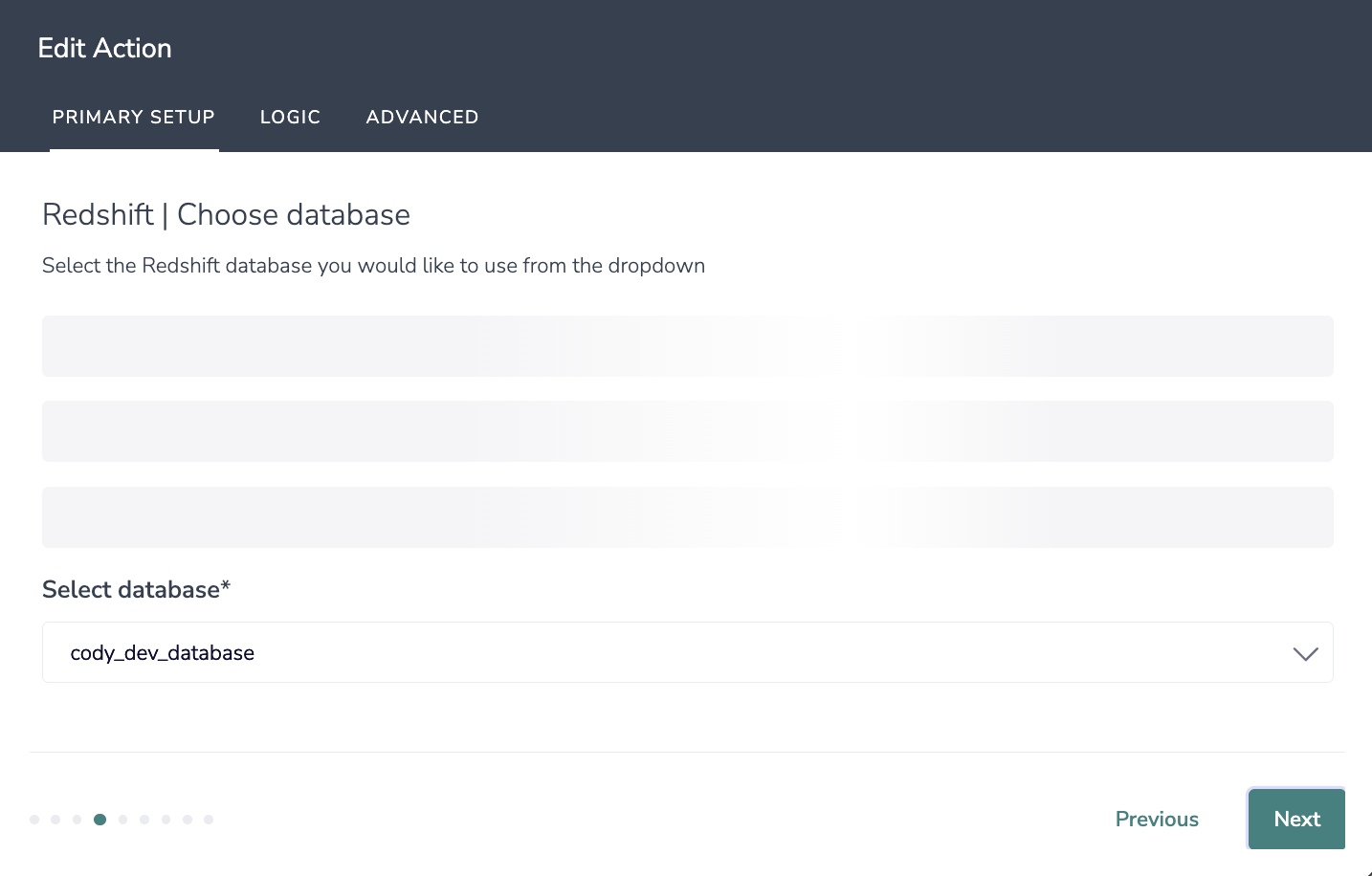The image size is (1372, 876).
Task: Click the chevron arrow on database dropdown
Action: click(1305, 653)
